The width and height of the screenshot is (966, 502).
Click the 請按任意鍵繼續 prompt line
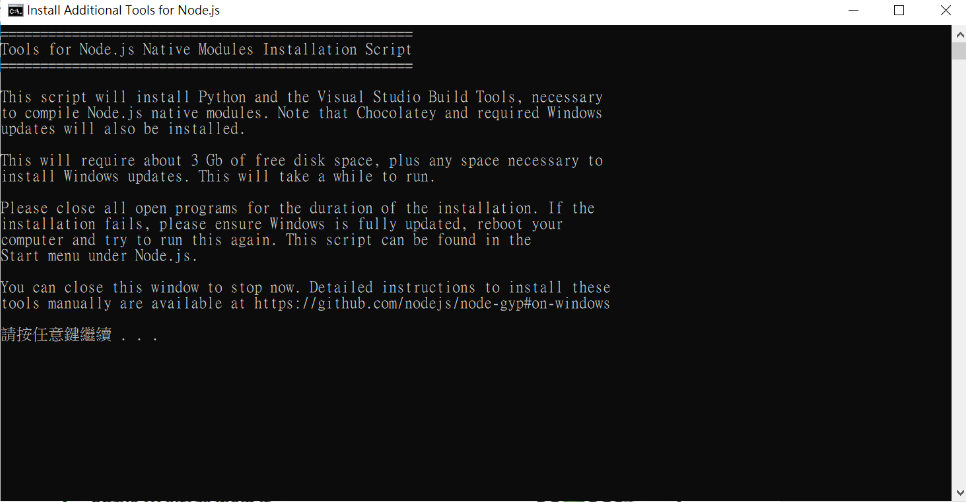(x=79, y=335)
